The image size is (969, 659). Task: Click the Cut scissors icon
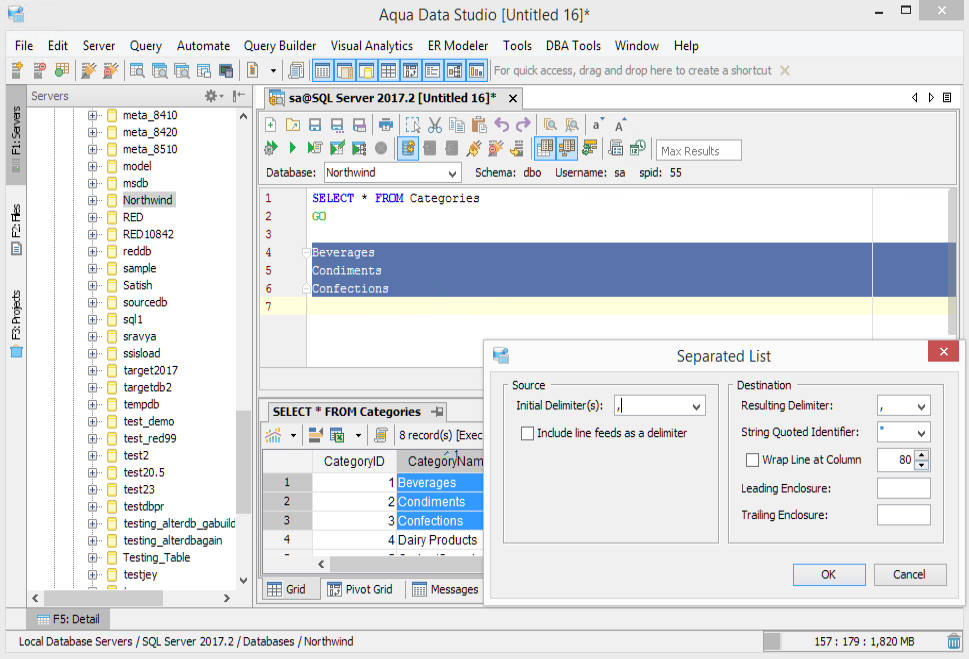(x=435, y=125)
